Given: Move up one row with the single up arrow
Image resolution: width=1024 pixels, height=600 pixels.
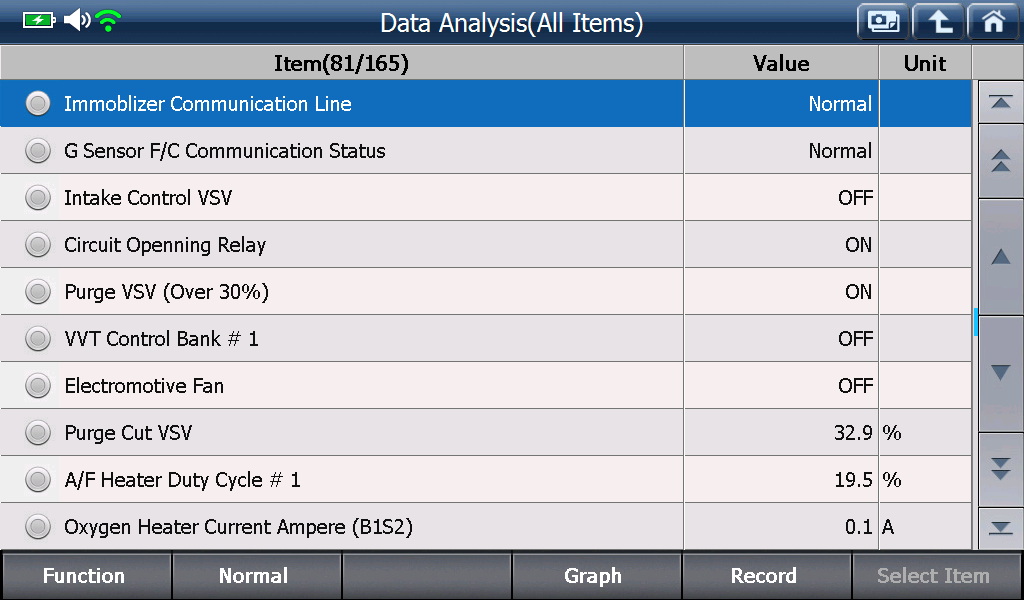Looking at the screenshot, I should pos(1000,257).
